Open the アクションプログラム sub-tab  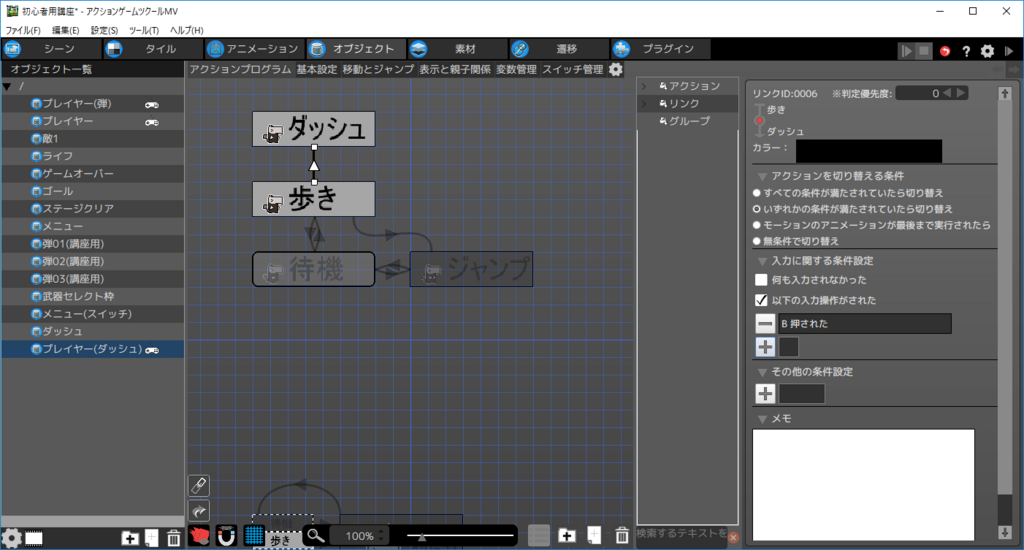coord(240,69)
